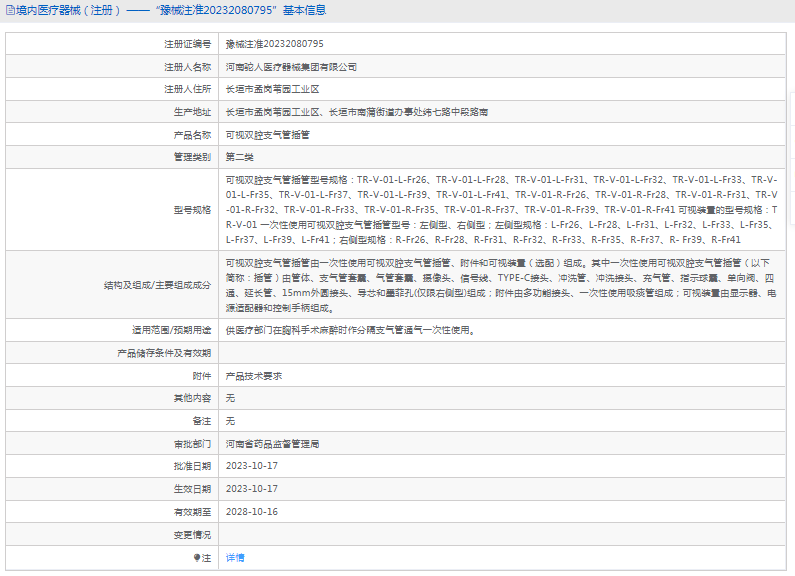Click the 生产地址 label cell
Viewport: 795px width, 576px height.
pos(112,112)
